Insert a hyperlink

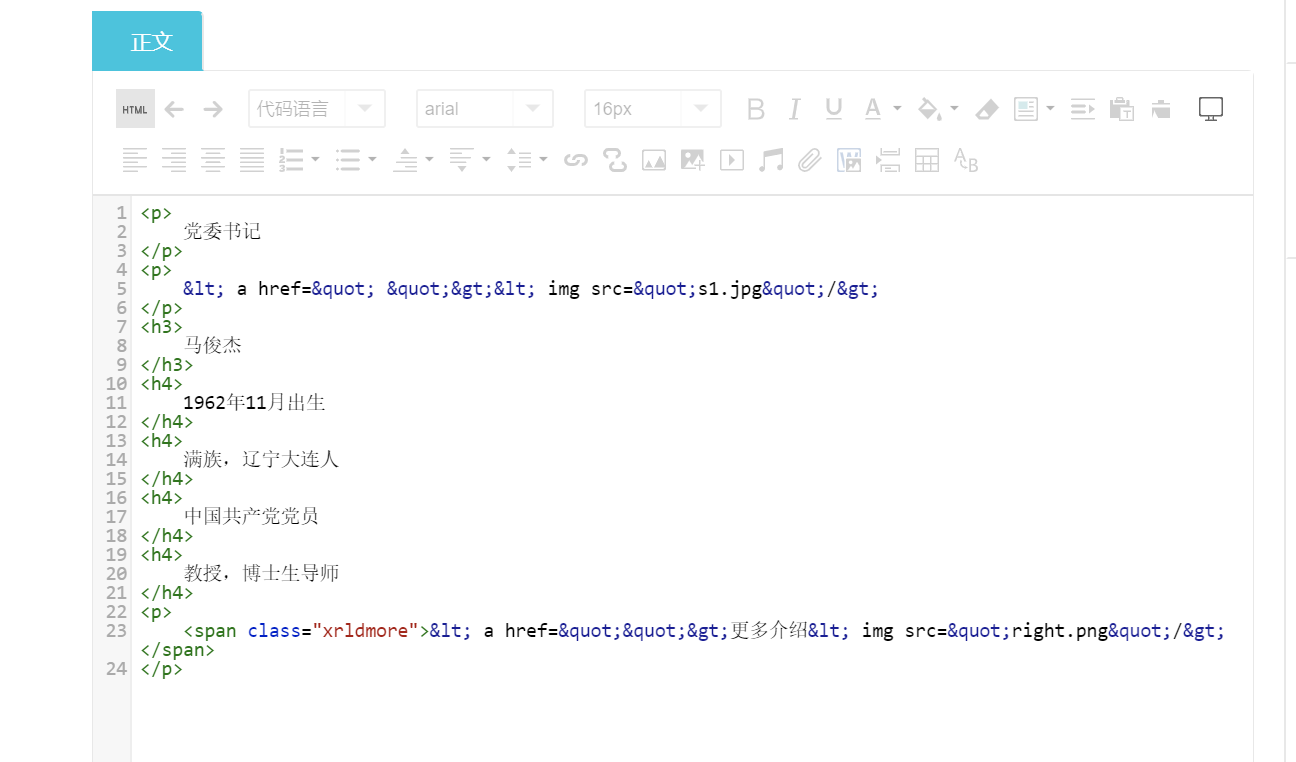pos(576,159)
